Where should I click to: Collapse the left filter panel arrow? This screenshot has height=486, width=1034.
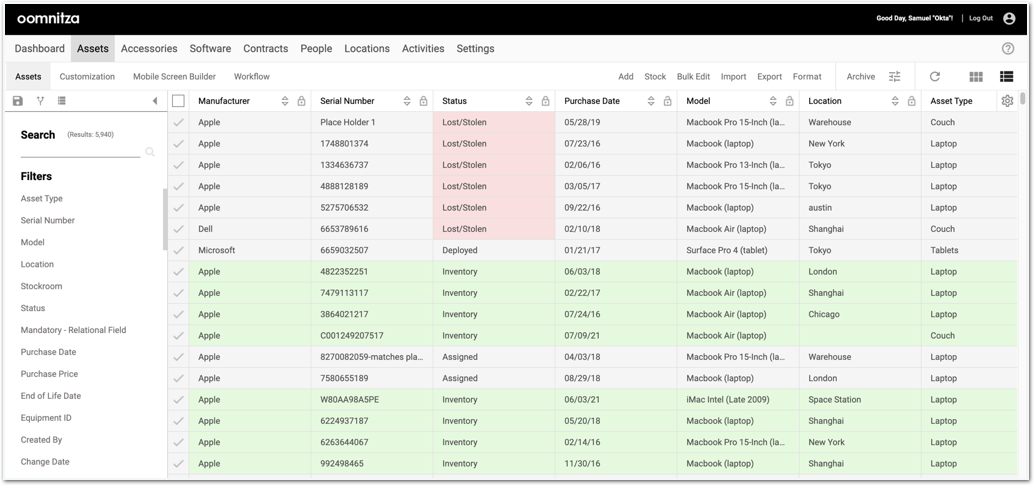pos(155,101)
